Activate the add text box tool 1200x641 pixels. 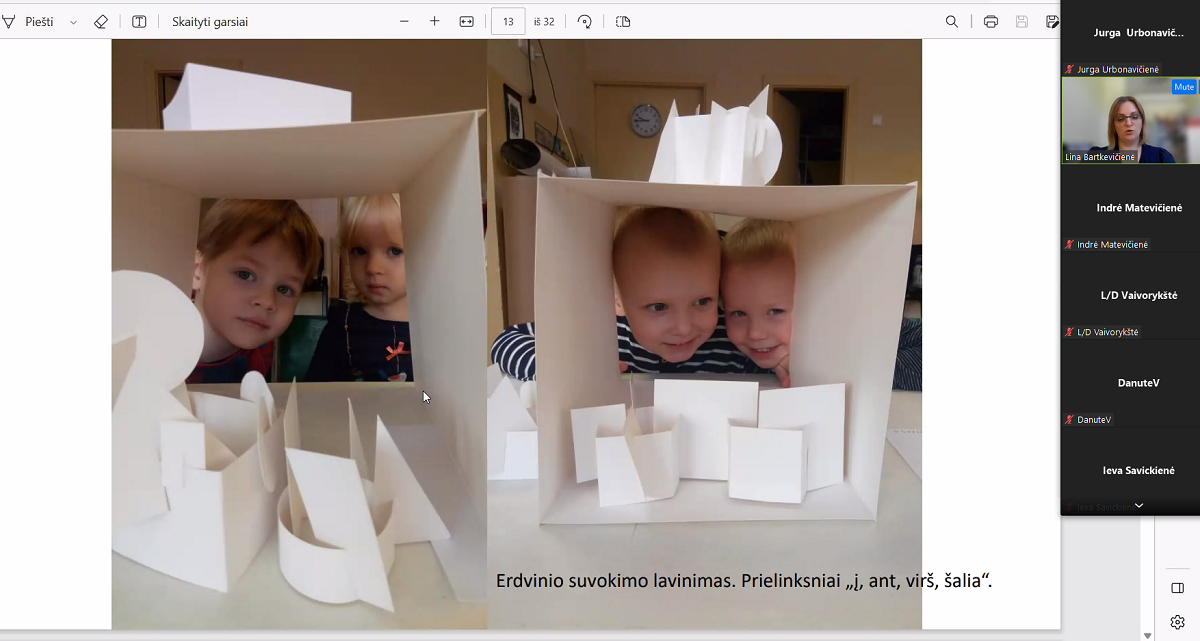point(139,21)
